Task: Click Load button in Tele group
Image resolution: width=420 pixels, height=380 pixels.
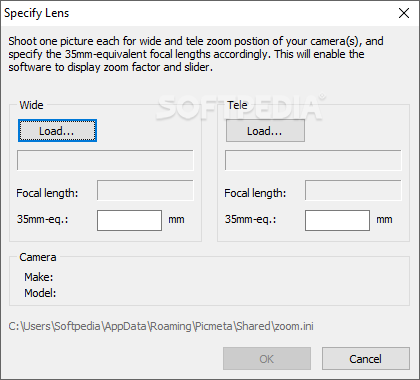Action: tap(265, 131)
